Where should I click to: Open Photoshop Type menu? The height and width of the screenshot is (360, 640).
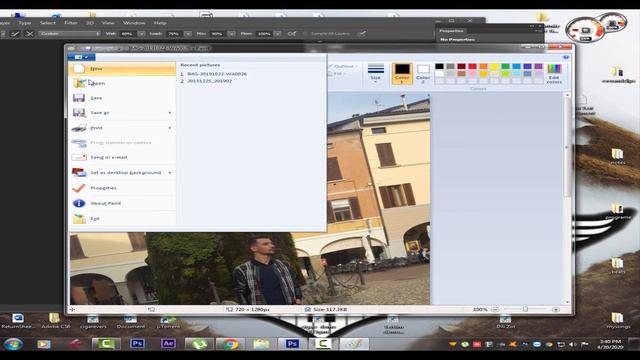(x=25, y=23)
